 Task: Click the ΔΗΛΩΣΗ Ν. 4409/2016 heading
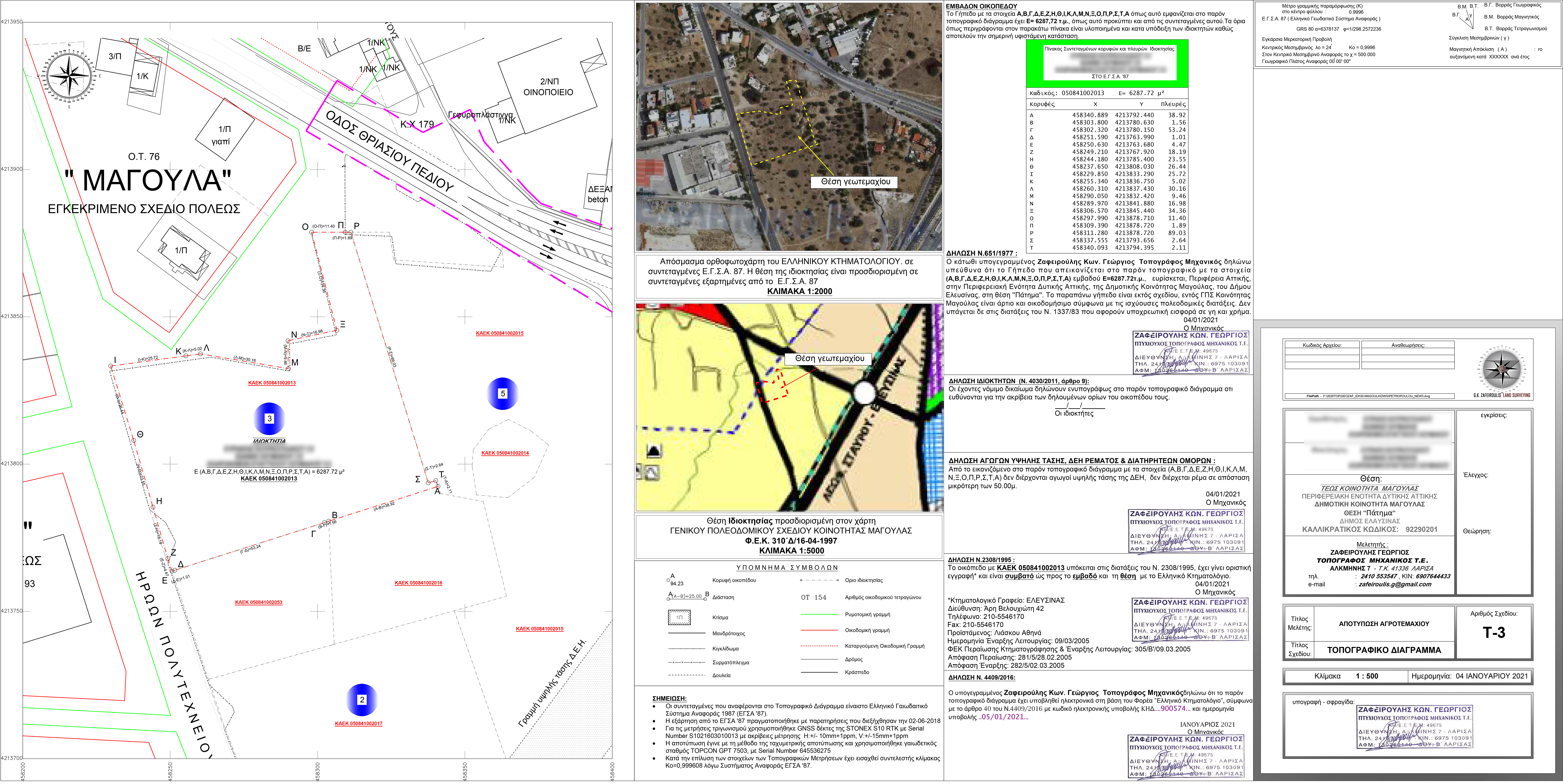pyautogui.click(x=982, y=677)
